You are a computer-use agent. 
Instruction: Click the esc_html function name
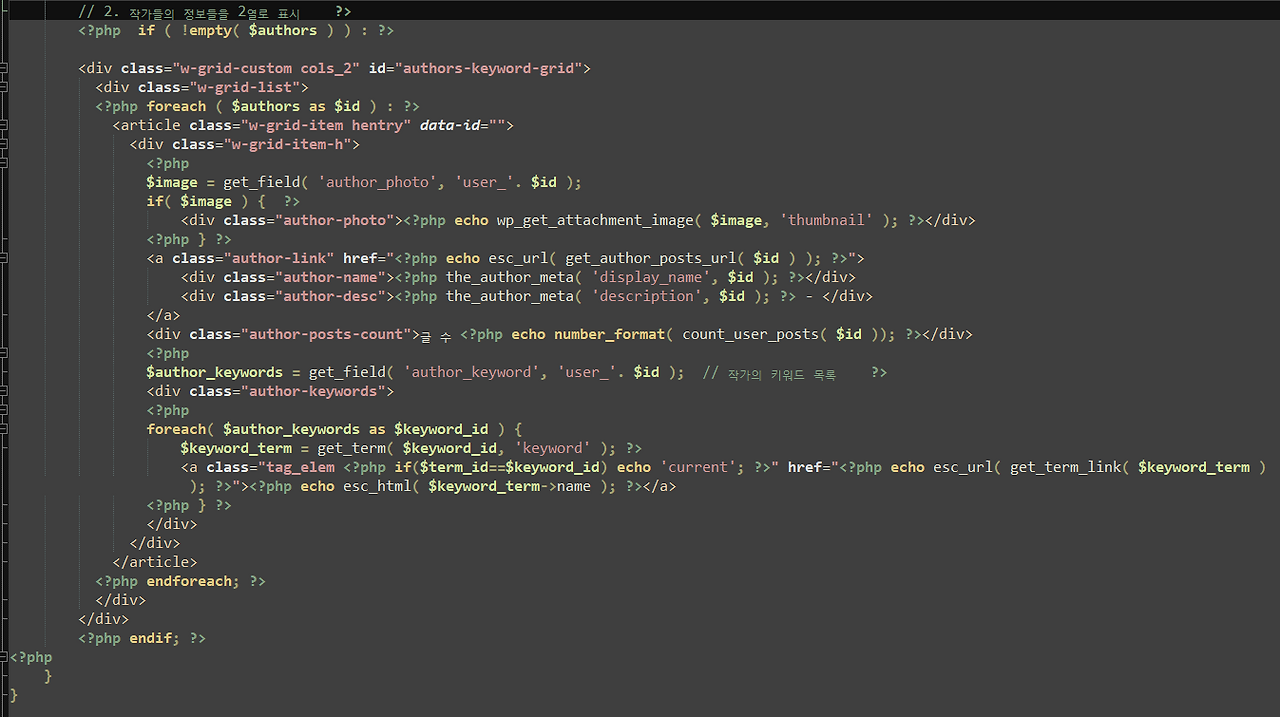tap(377, 486)
